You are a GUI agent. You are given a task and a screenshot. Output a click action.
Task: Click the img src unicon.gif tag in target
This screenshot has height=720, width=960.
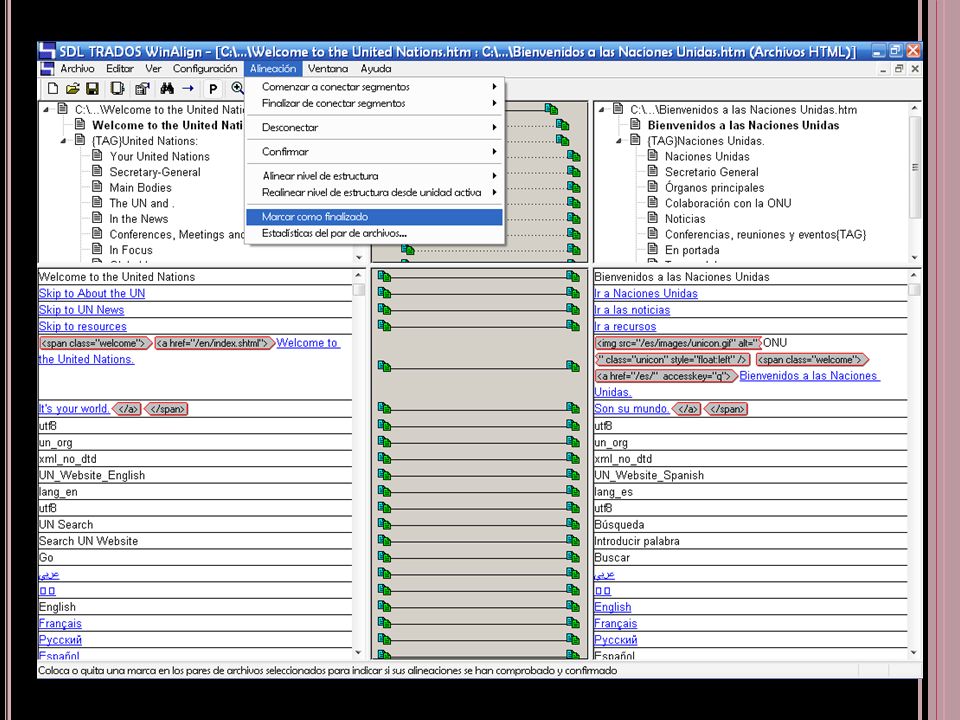coord(678,343)
